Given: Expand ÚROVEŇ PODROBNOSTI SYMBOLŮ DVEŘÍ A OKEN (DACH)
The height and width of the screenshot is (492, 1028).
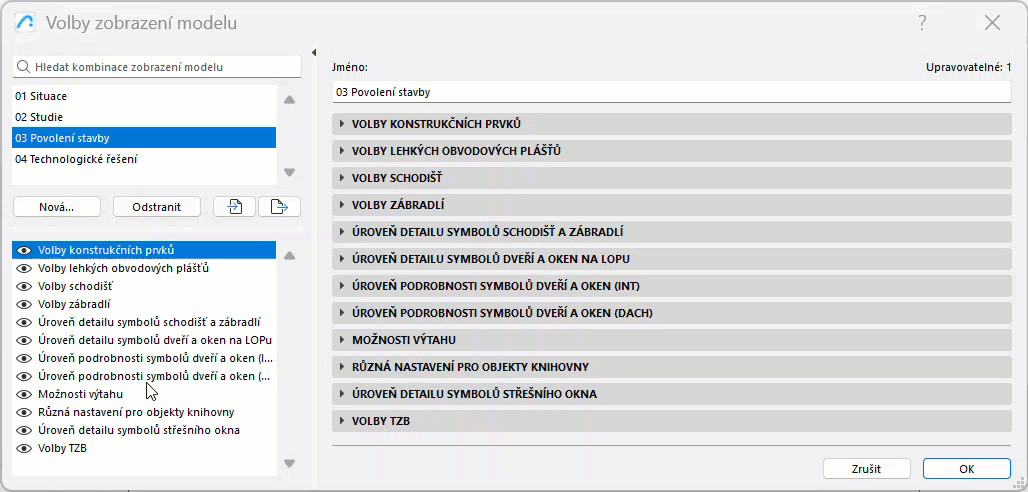Looking at the screenshot, I should tap(672, 314).
